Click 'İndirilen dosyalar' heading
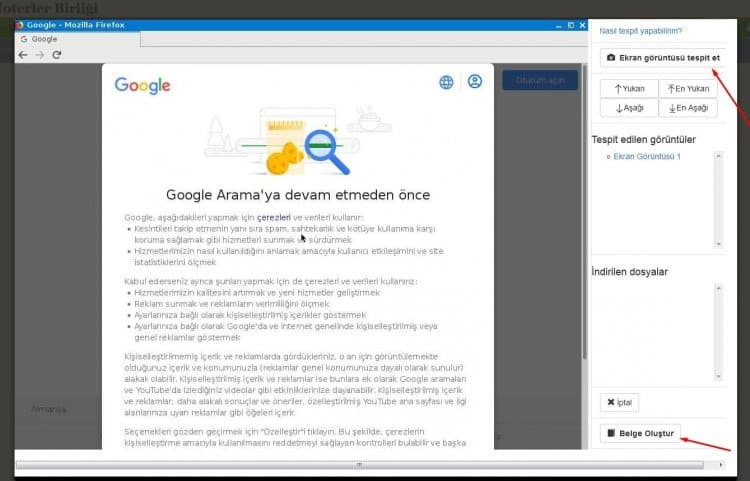Image resolution: width=750 pixels, height=481 pixels. [x=629, y=272]
